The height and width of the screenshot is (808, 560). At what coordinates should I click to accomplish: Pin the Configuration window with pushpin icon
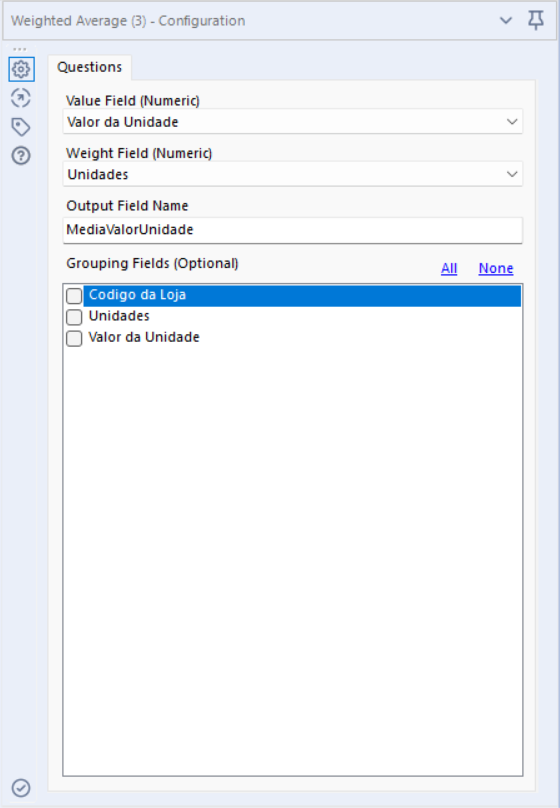pyautogui.click(x=536, y=21)
